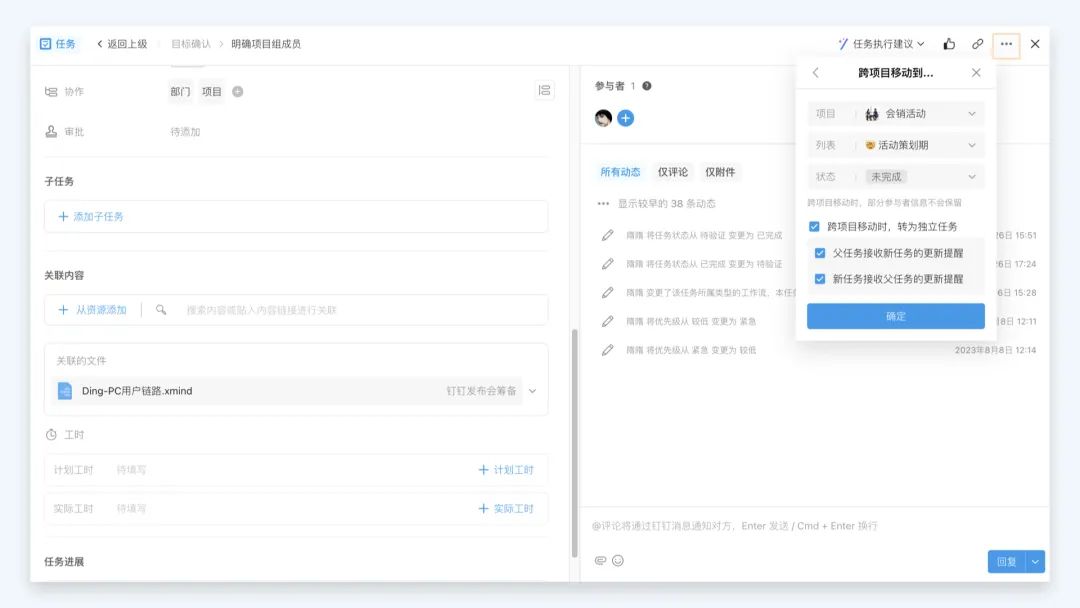Click 钉钉发布会筹备 label
This screenshot has height=608, width=1080.
tap(481, 391)
